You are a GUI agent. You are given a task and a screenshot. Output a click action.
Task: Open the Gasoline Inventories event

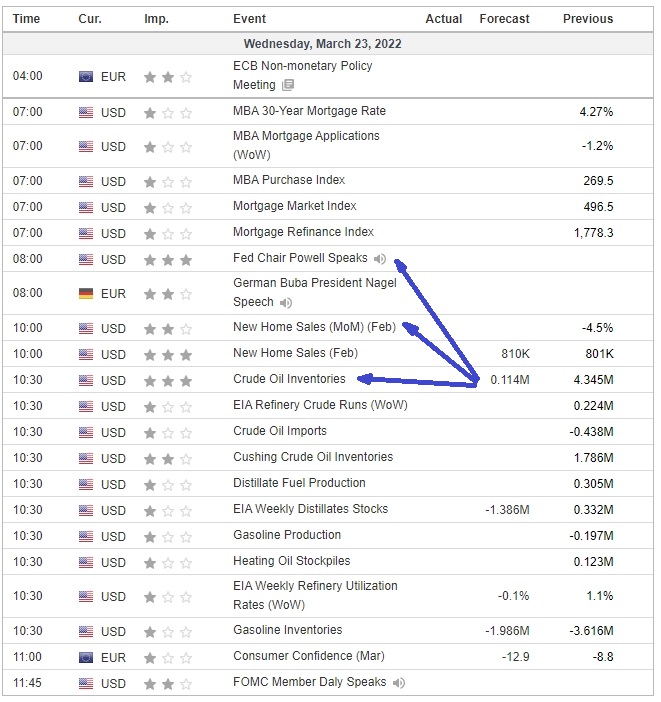click(x=288, y=629)
